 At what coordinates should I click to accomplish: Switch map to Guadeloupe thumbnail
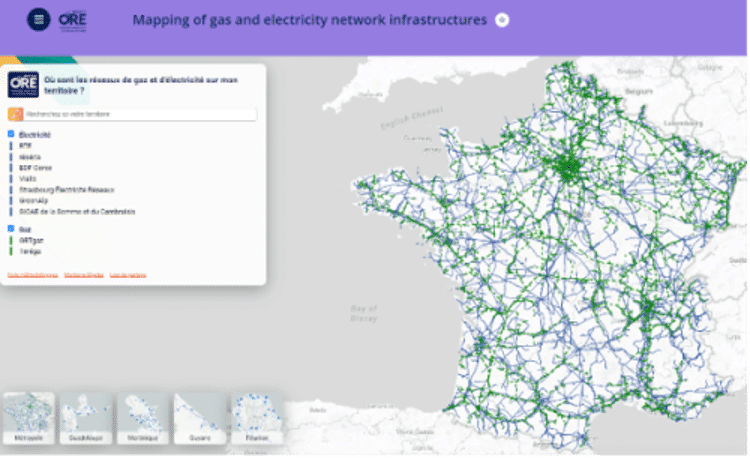tap(86, 418)
